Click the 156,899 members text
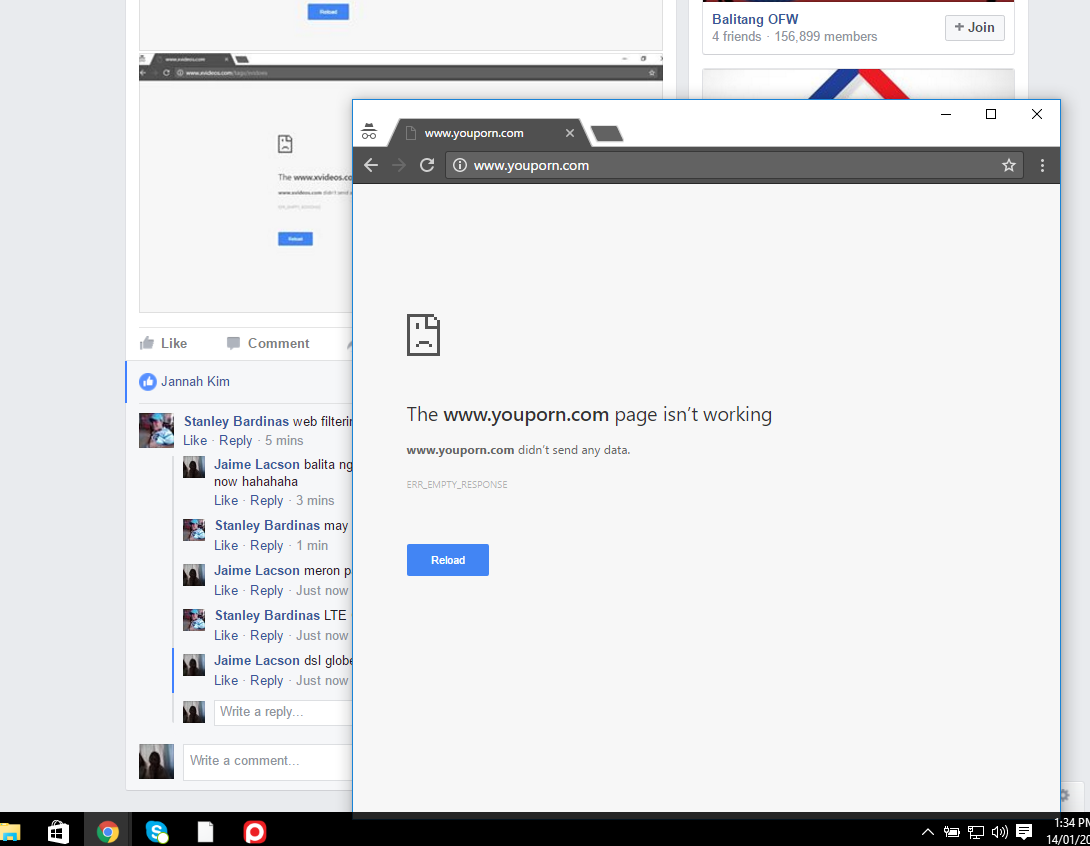The image size is (1090, 846). coord(826,37)
